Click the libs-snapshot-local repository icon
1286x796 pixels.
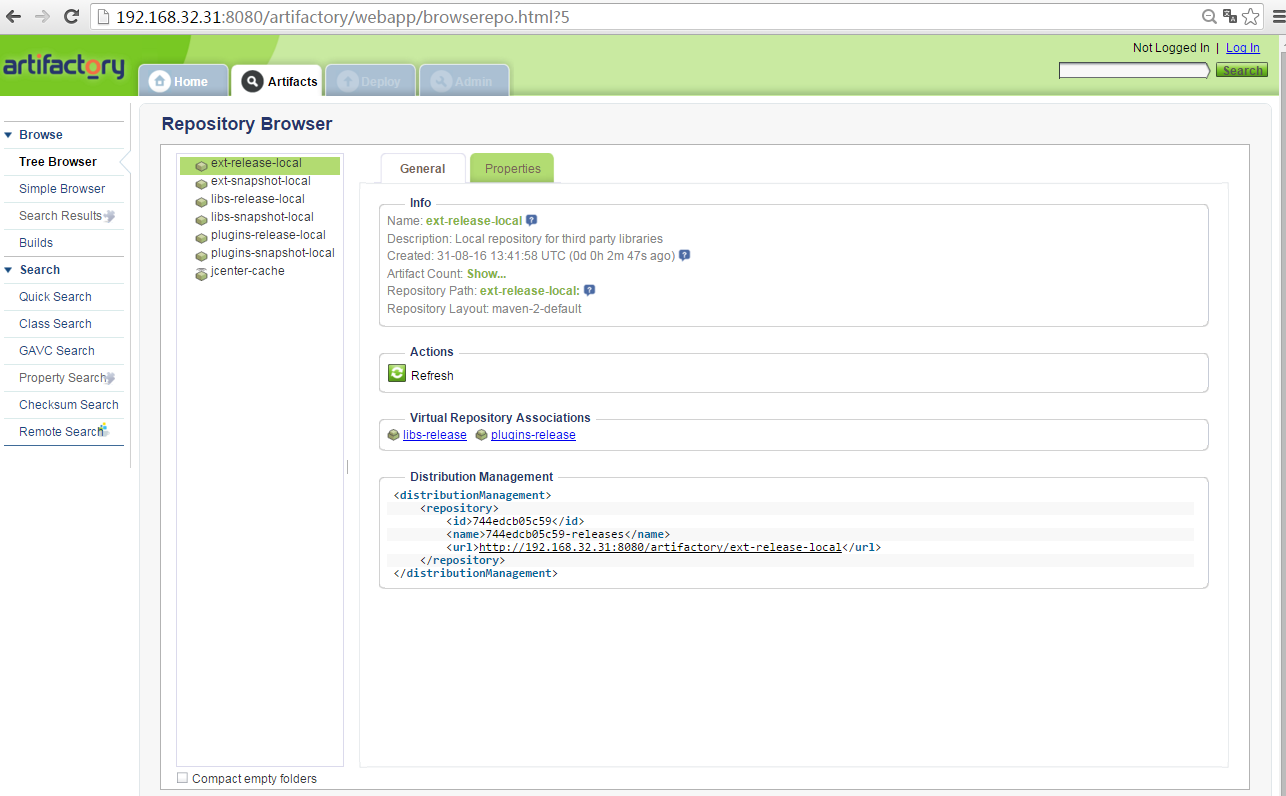(201, 219)
